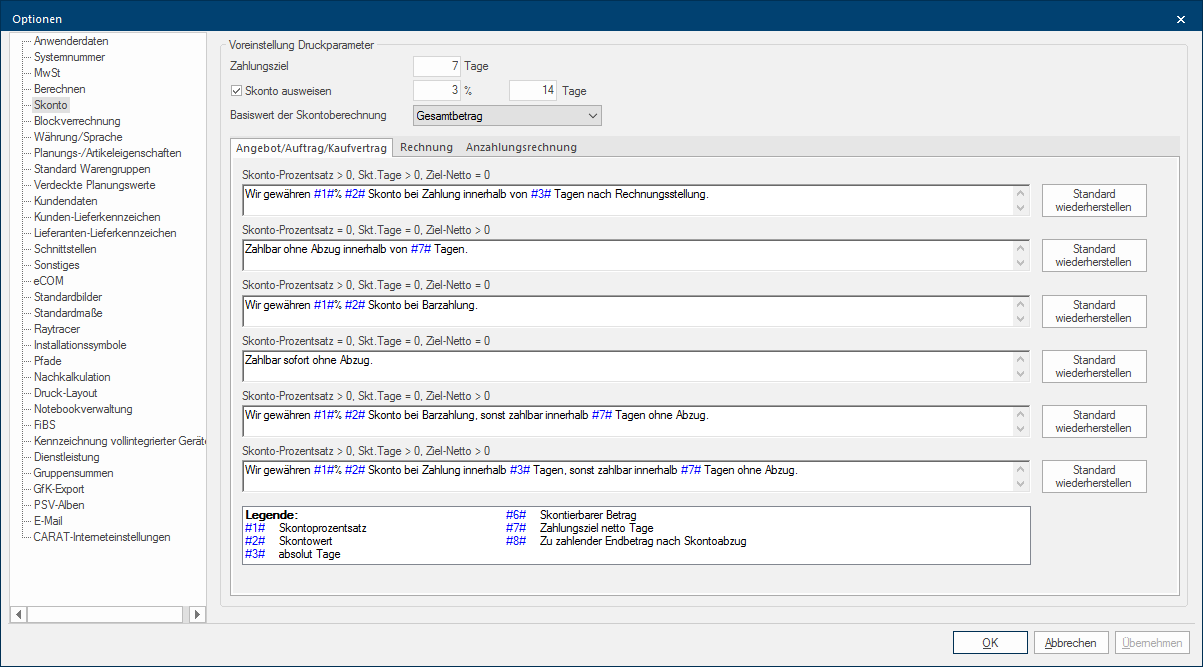Image resolution: width=1203 pixels, height=667 pixels.
Task: Click the OK button
Action: pyautogui.click(x=990, y=643)
